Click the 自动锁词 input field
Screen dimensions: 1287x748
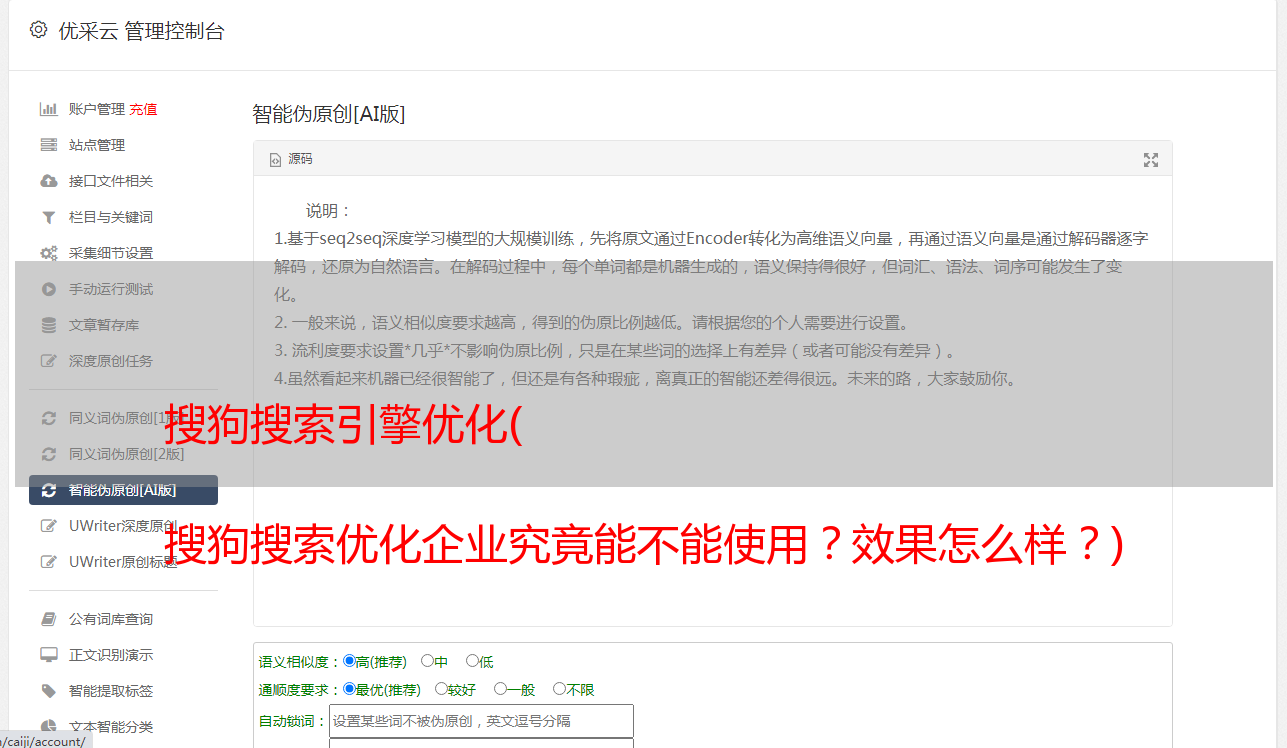[x=481, y=721]
